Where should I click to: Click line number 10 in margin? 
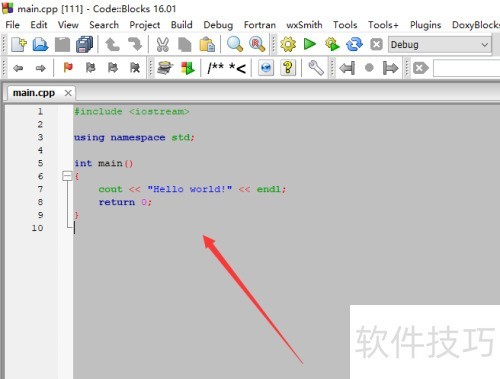click(37, 228)
